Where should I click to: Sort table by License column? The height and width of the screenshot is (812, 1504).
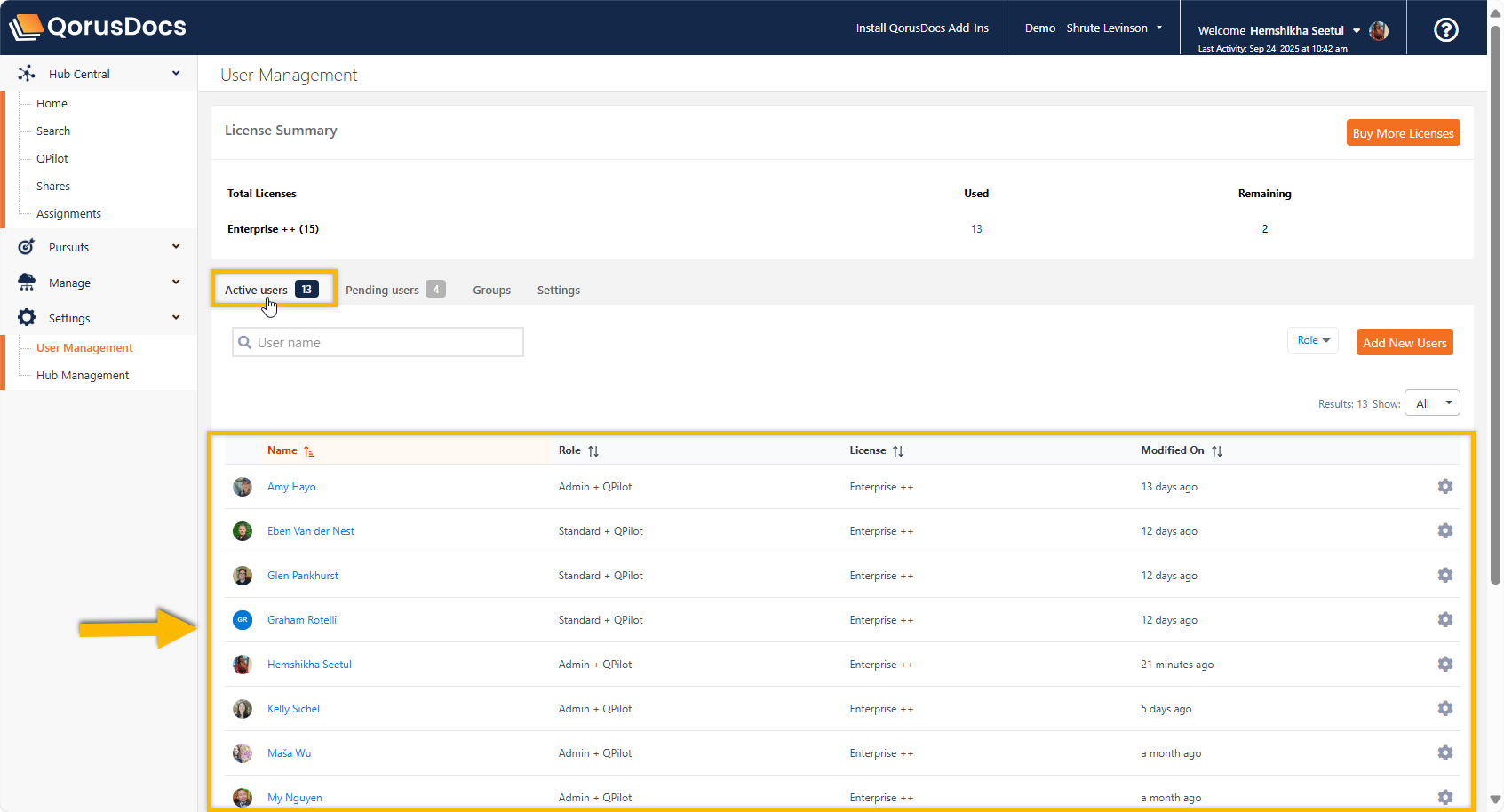tap(897, 451)
